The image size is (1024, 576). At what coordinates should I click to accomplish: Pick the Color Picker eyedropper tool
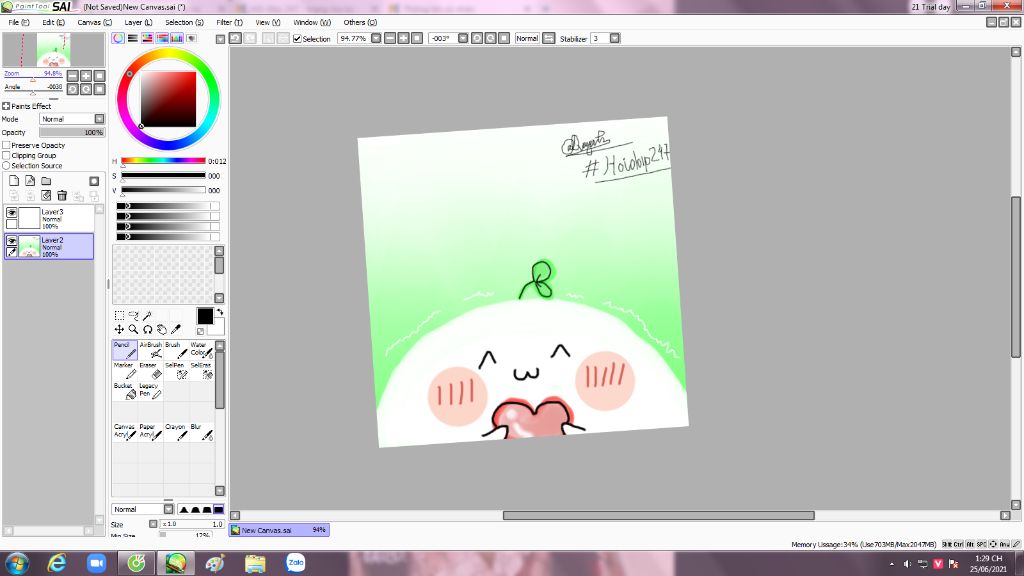(x=176, y=330)
